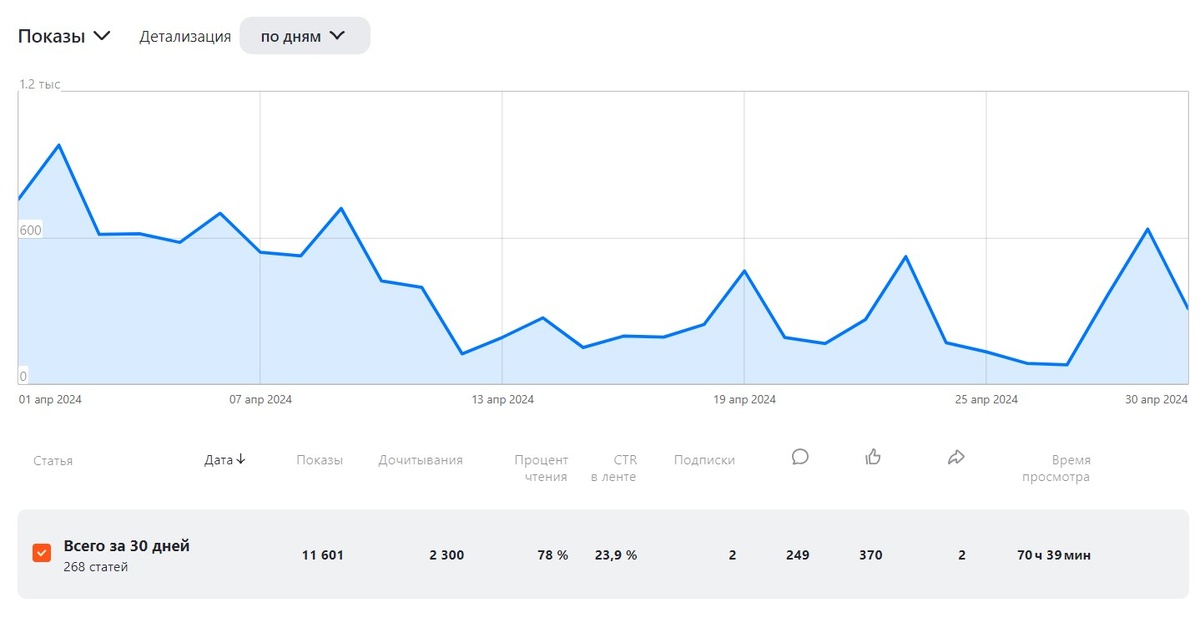Click the likes thumbs-up column icon
The height and width of the screenshot is (618, 1200).
pyautogui.click(x=873, y=457)
